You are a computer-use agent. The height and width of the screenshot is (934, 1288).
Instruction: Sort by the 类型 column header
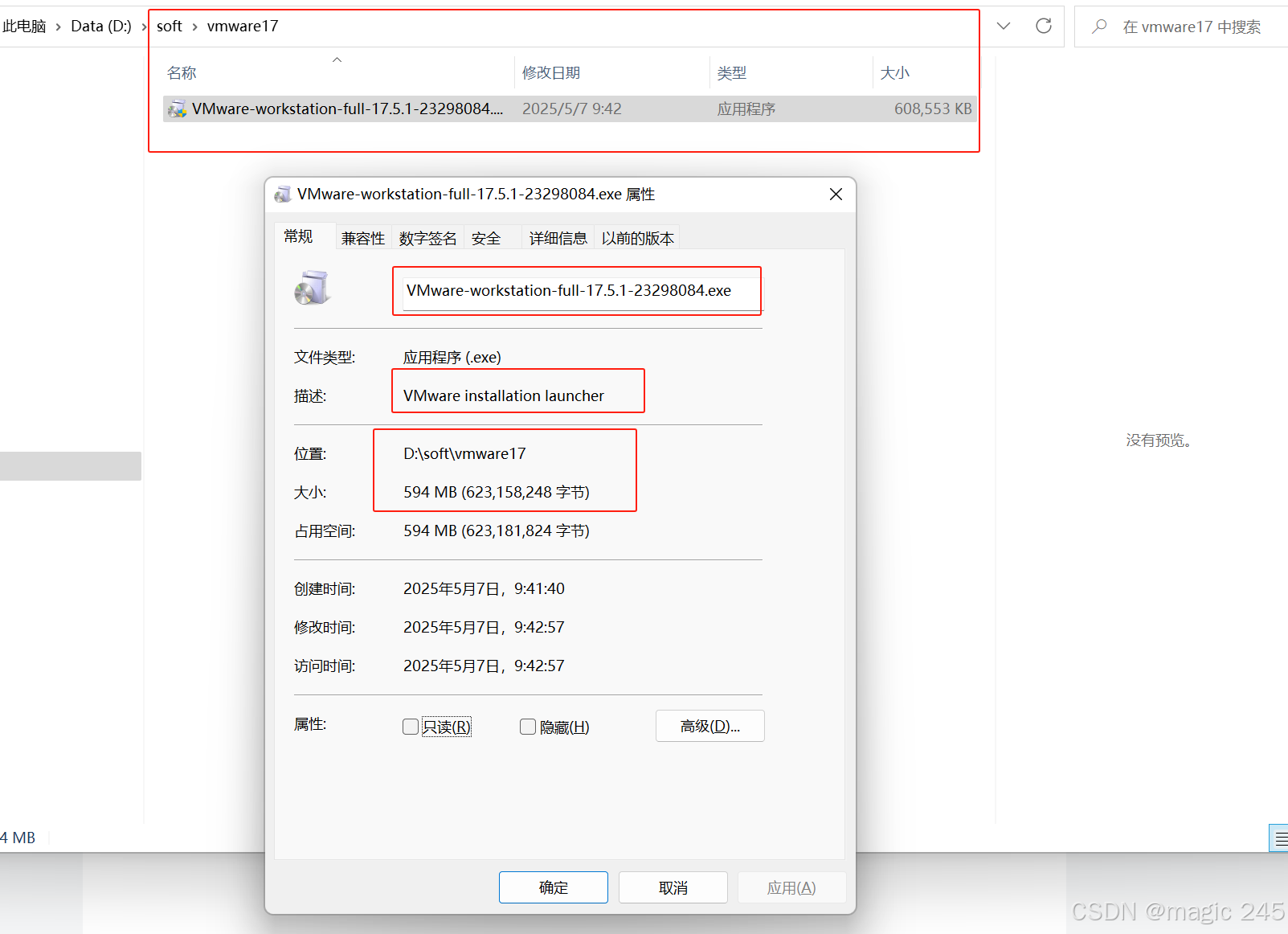(x=732, y=73)
